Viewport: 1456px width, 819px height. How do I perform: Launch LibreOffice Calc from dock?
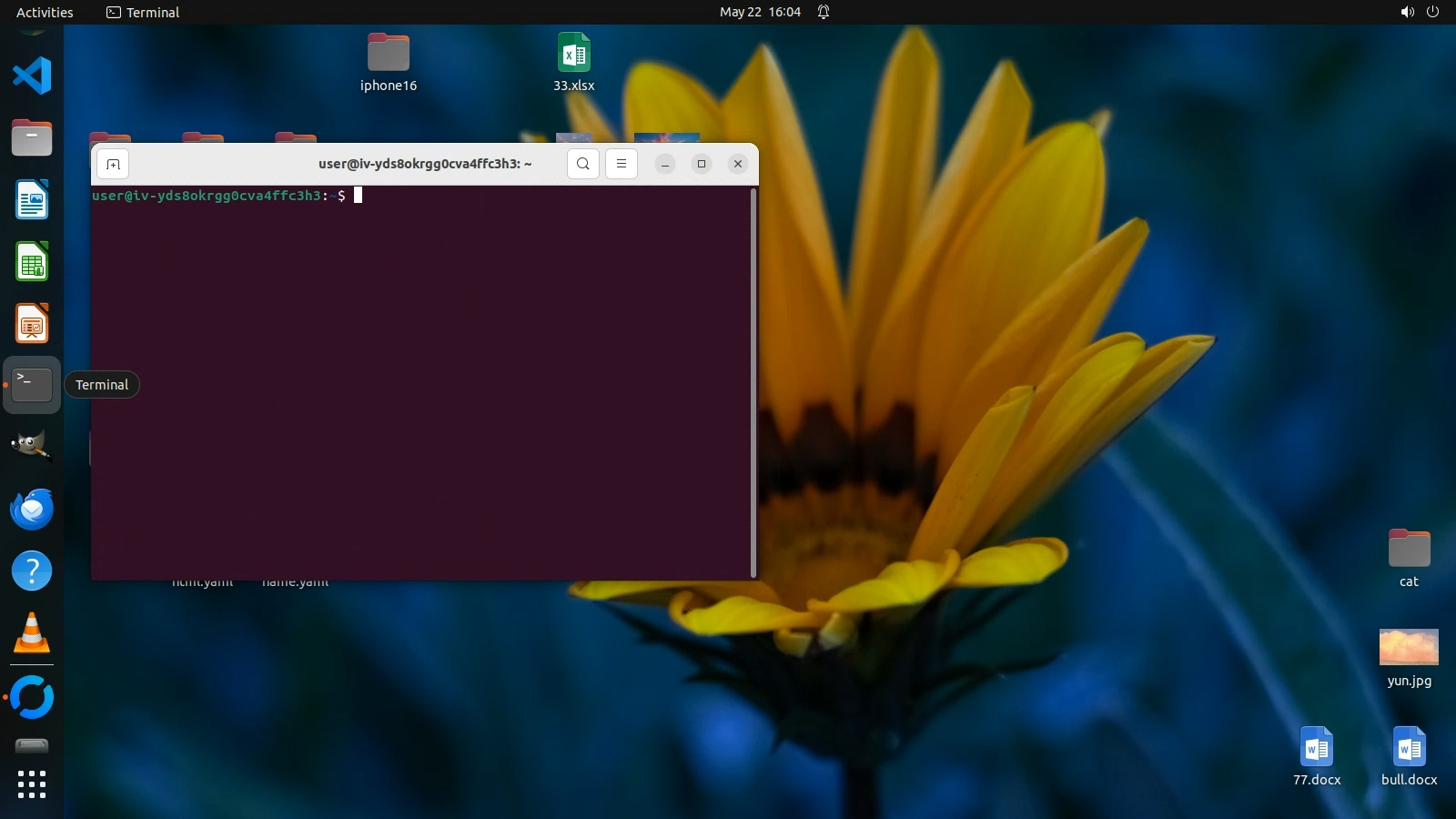tap(32, 263)
